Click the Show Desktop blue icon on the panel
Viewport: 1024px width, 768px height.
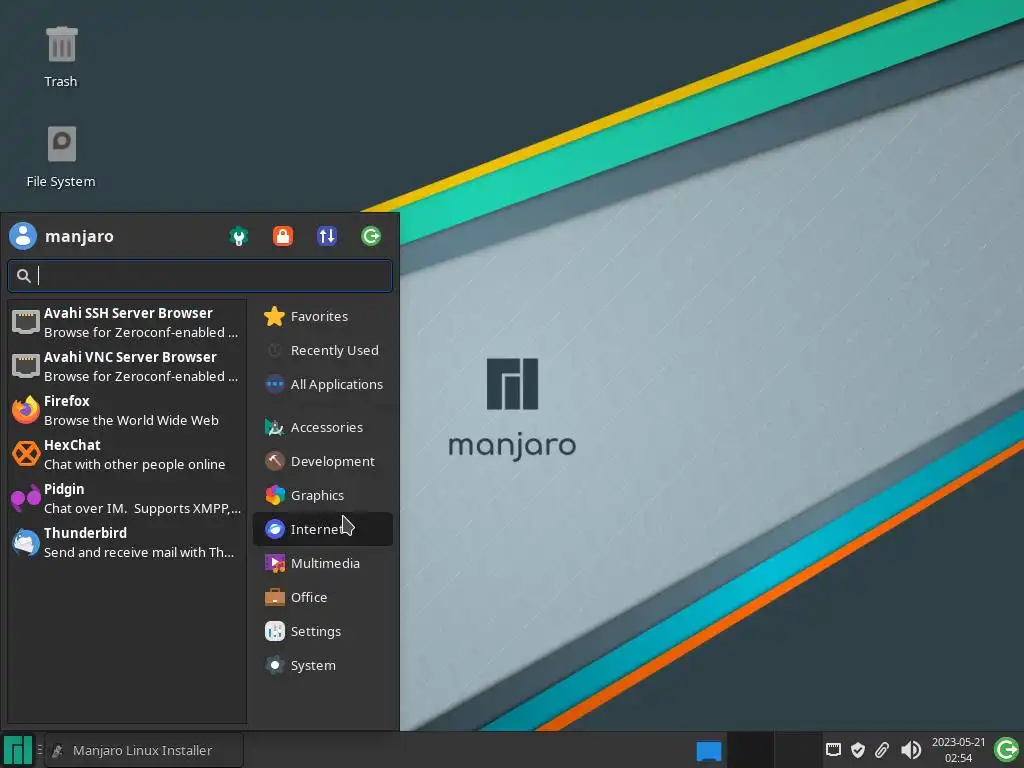point(709,750)
